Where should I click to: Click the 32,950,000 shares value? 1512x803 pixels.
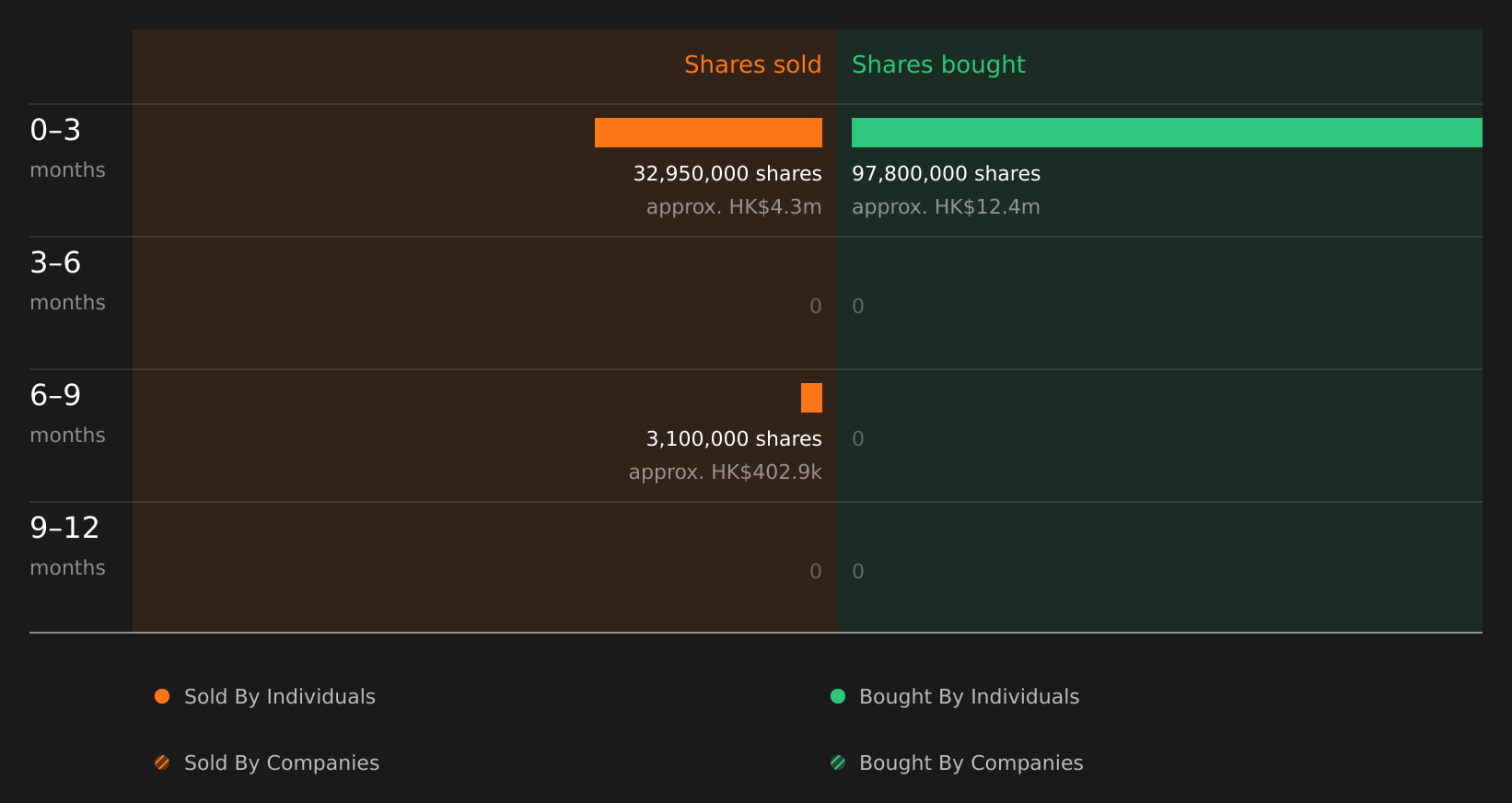click(x=727, y=174)
